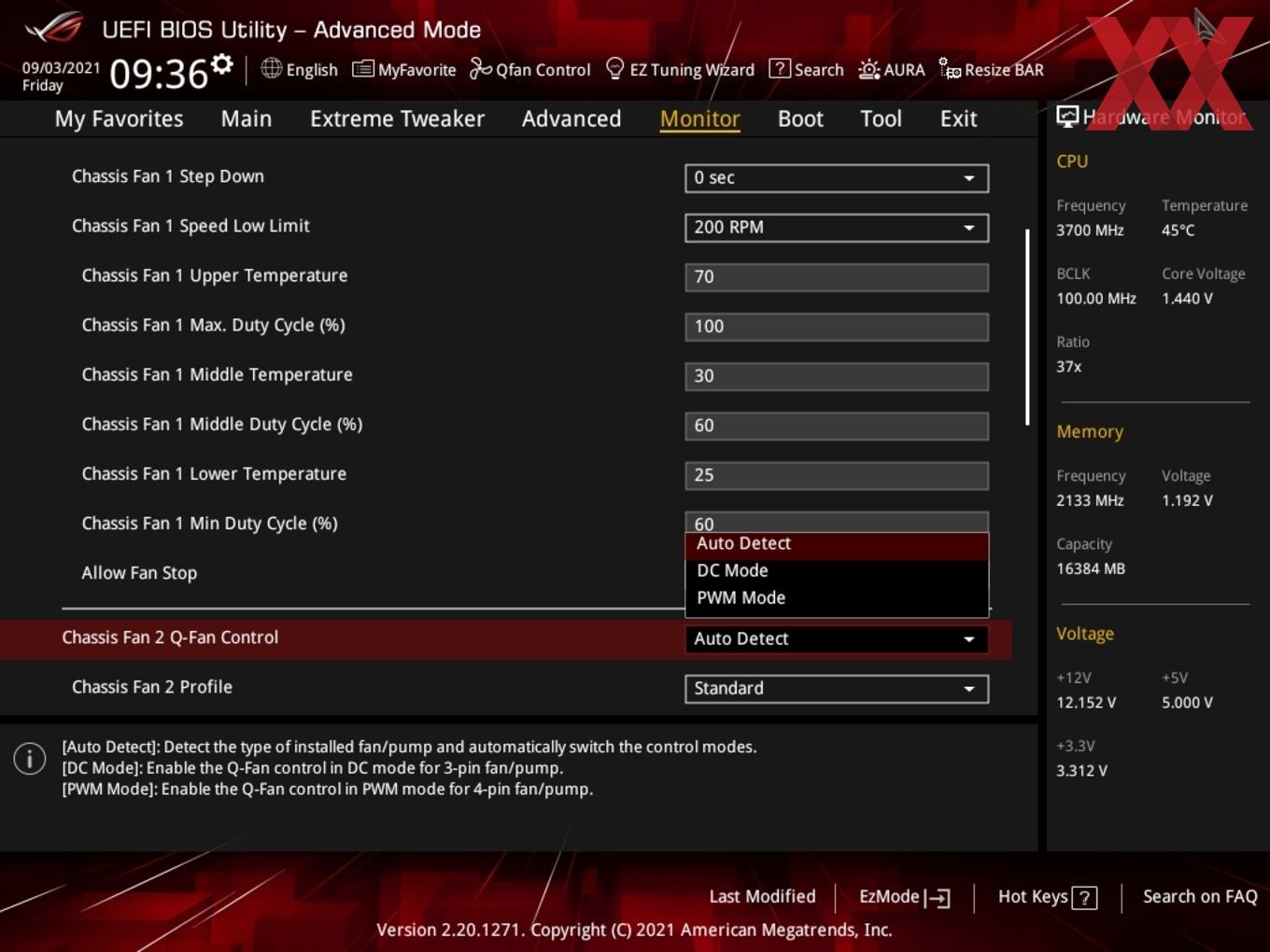Viewport: 1270px width, 952px height.
Task: Choose Auto Detect in dropdown list
Action: (837, 543)
